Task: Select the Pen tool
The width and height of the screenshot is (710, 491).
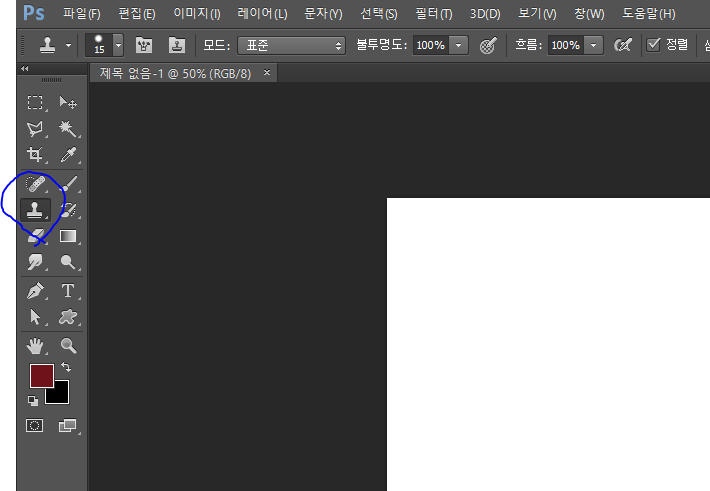Action: coord(36,291)
